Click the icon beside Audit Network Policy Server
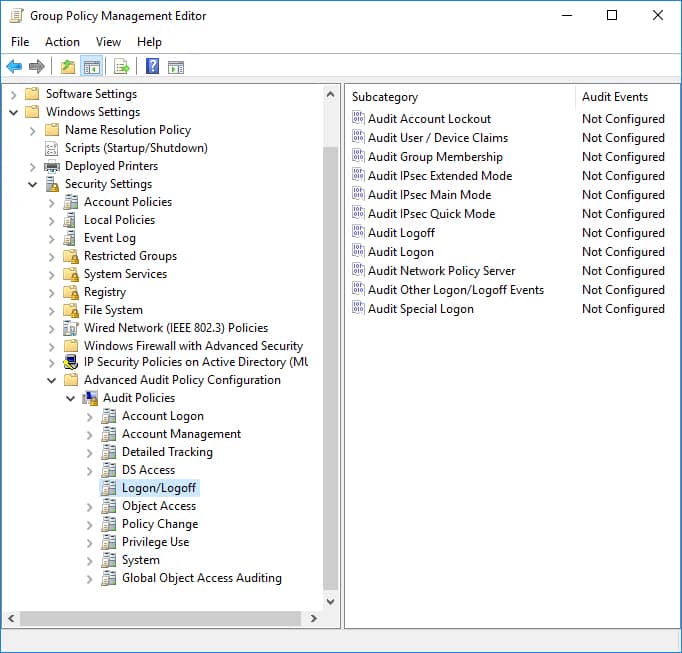 (x=358, y=270)
